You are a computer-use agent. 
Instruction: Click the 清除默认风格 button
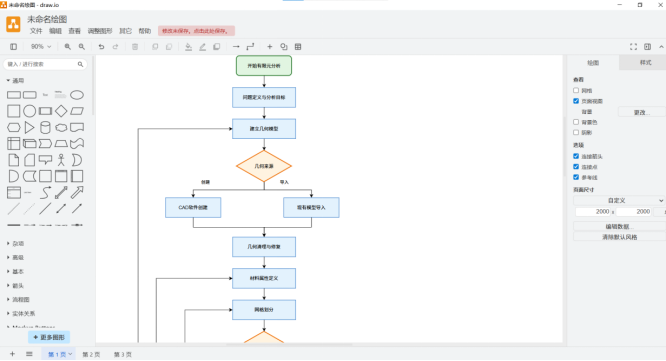(x=619, y=237)
